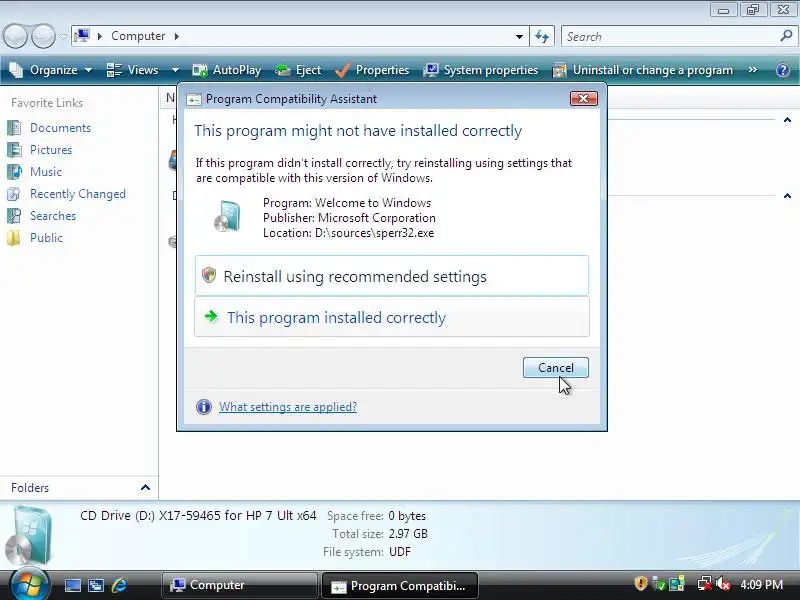Click the blue info icon beside the settings link

coord(204,407)
